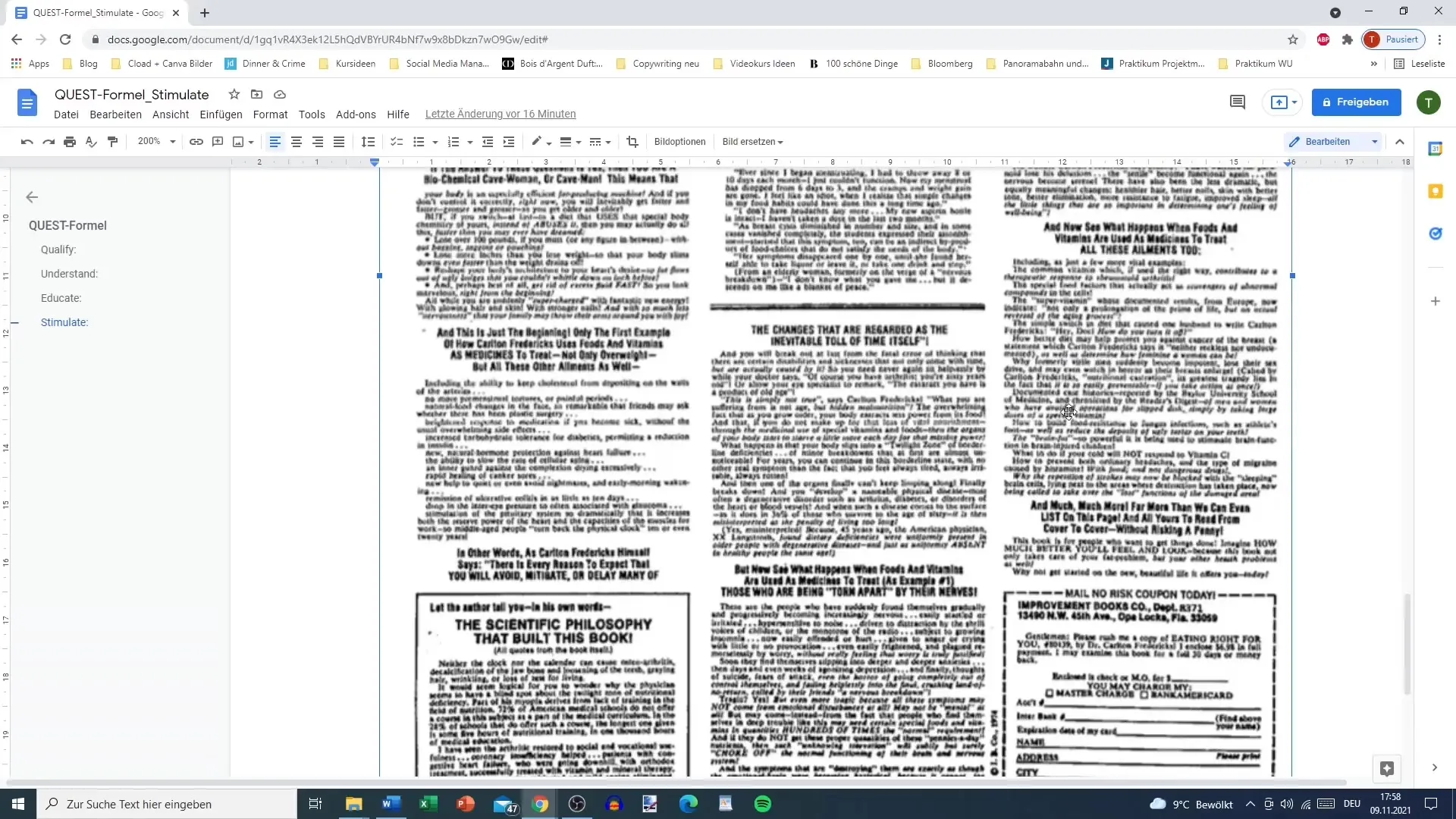This screenshot has width=1456, height=819.
Task: Open Spotify from taskbar
Action: (763, 804)
